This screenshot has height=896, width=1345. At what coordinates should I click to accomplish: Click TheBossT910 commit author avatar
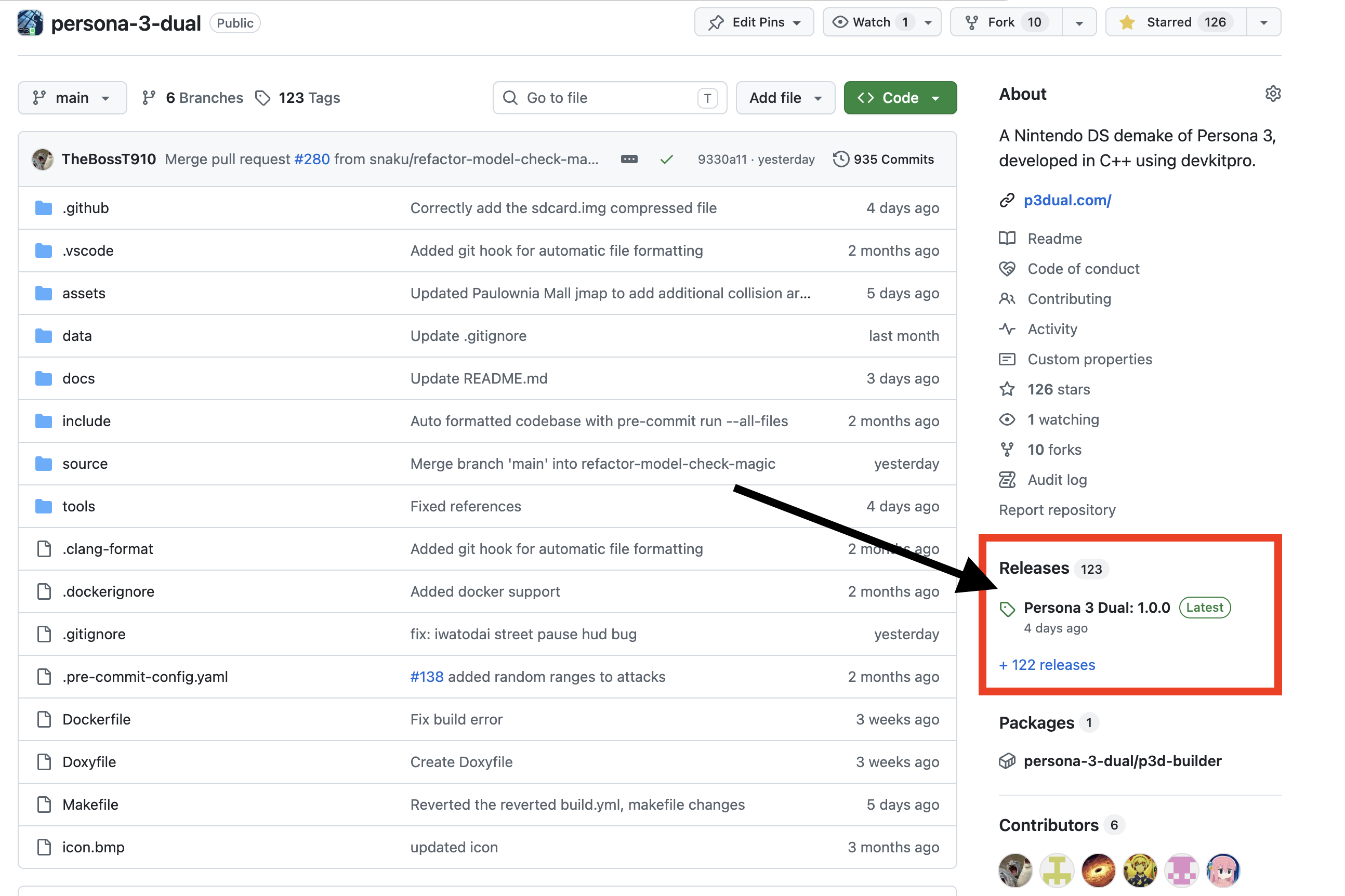(x=42, y=160)
